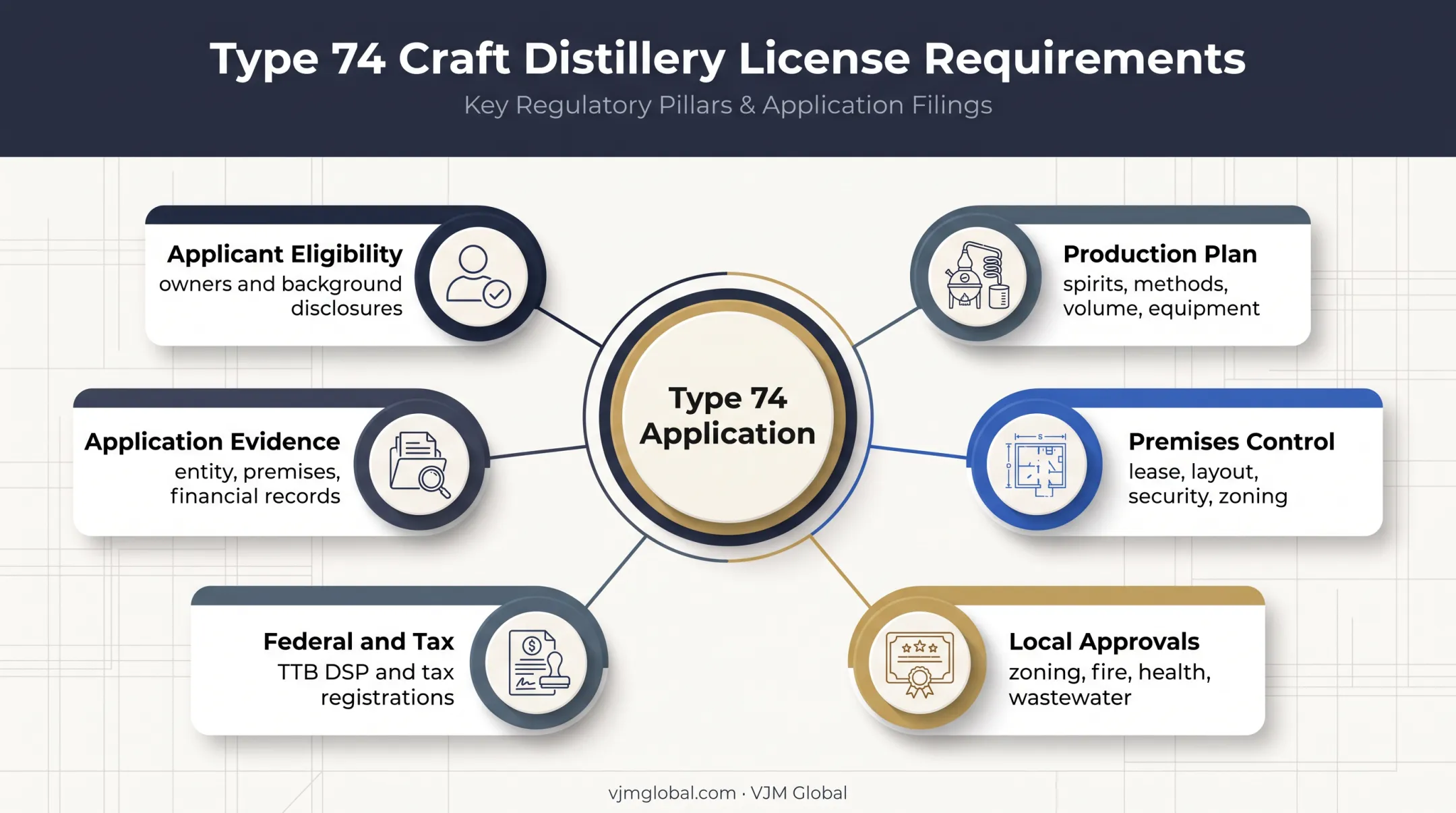Click the Premises Control floor plan icon
Image resolution: width=1456 pixels, height=813 pixels.
[1036, 465]
